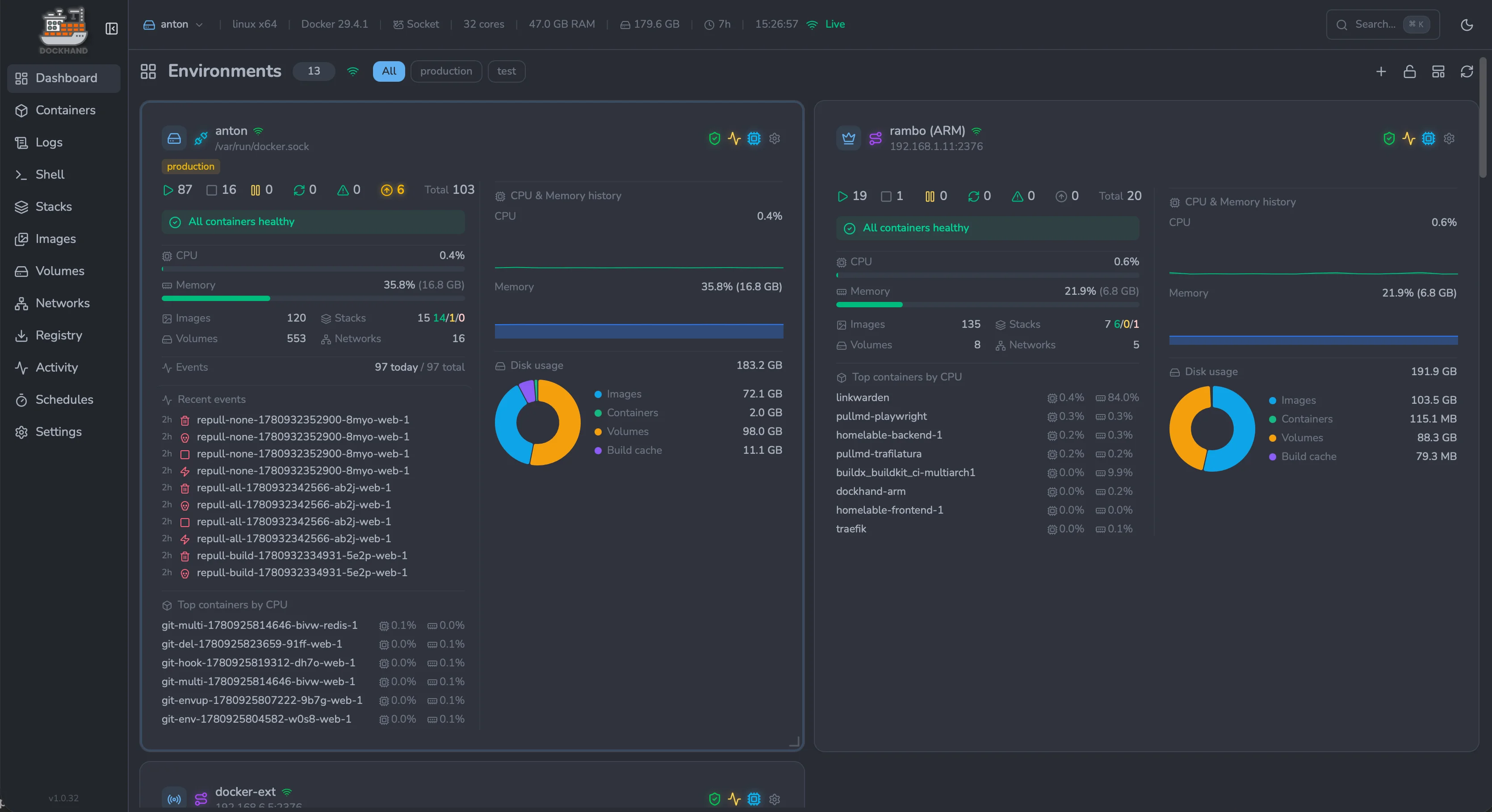This screenshot has width=1492, height=812.
Task: Click the rambo Memory usage bar
Action: 988,305
